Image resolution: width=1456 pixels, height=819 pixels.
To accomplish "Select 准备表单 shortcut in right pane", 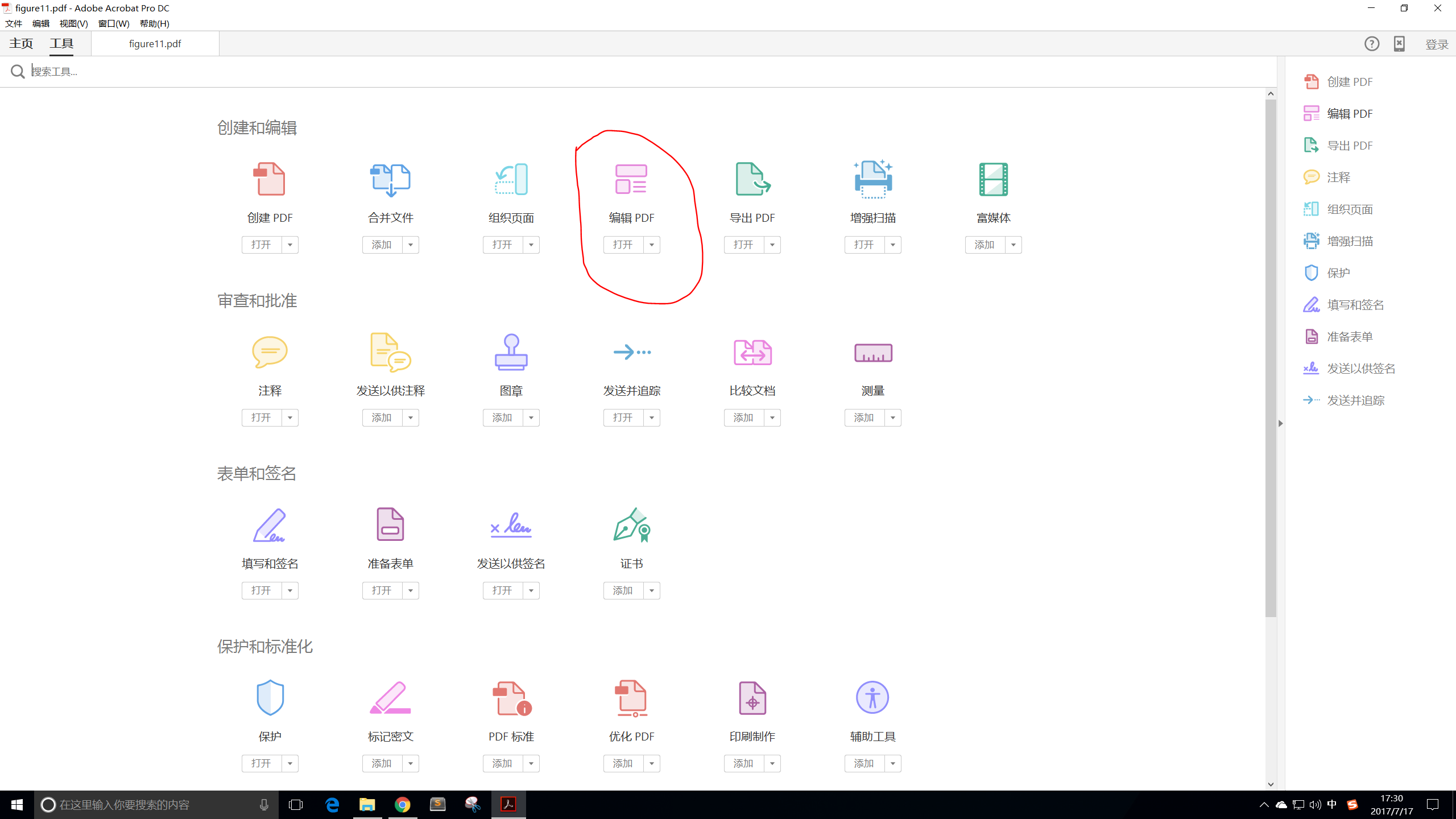I will 1338,337.
